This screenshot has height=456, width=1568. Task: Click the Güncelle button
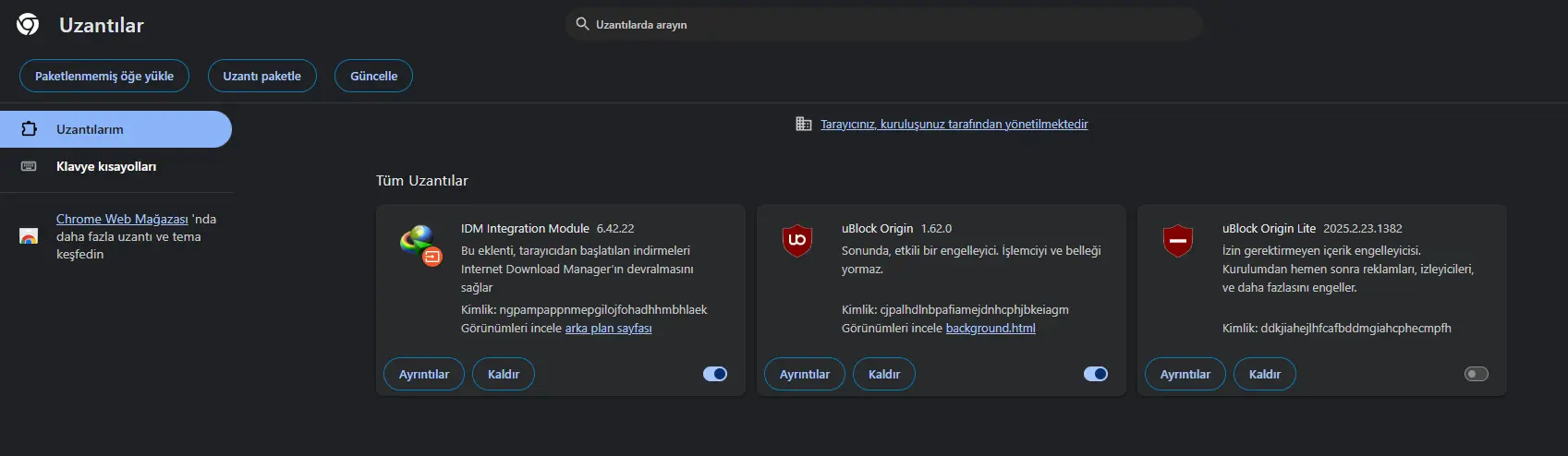coord(374,76)
